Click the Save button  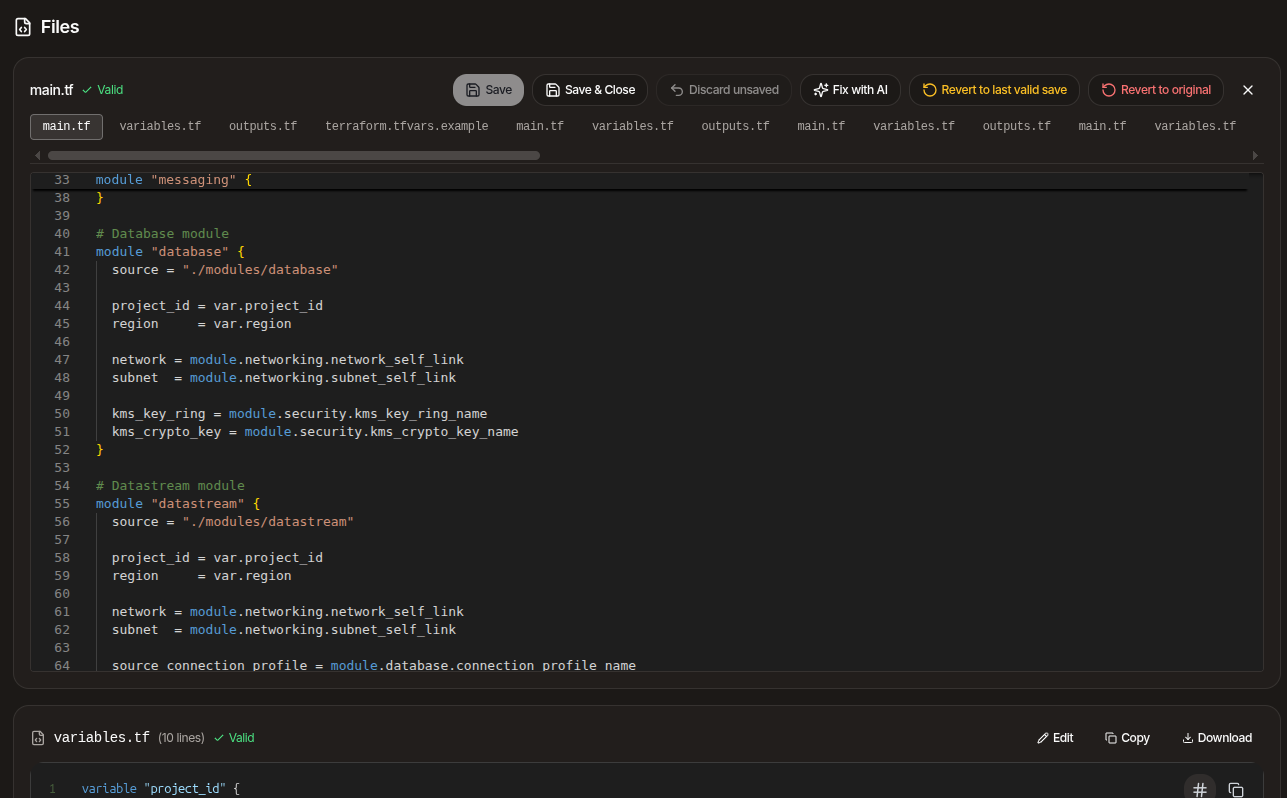(x=488, y=90)
